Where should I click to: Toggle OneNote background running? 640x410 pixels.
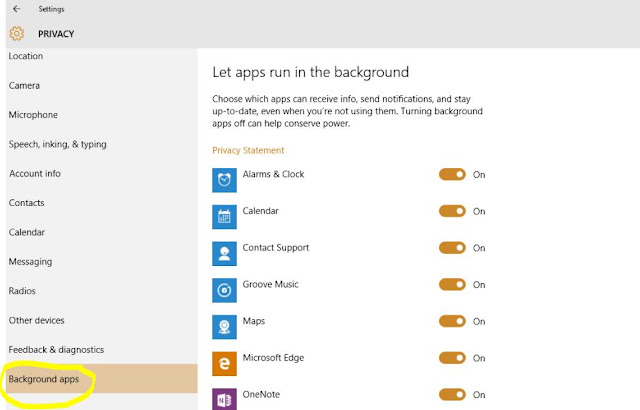pos(452,394)
